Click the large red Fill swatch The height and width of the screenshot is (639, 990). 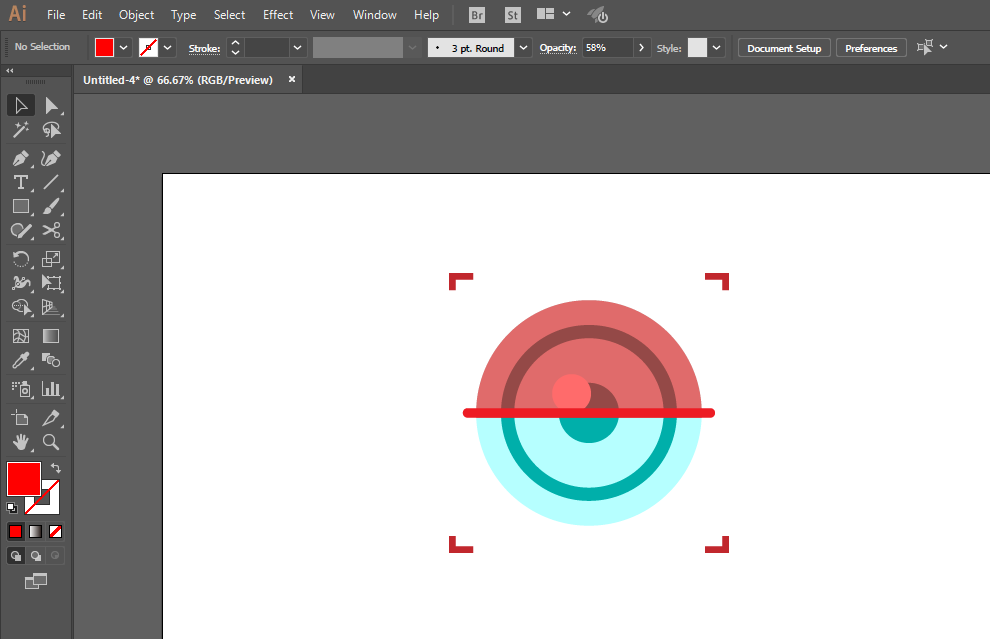coord(23,478)
